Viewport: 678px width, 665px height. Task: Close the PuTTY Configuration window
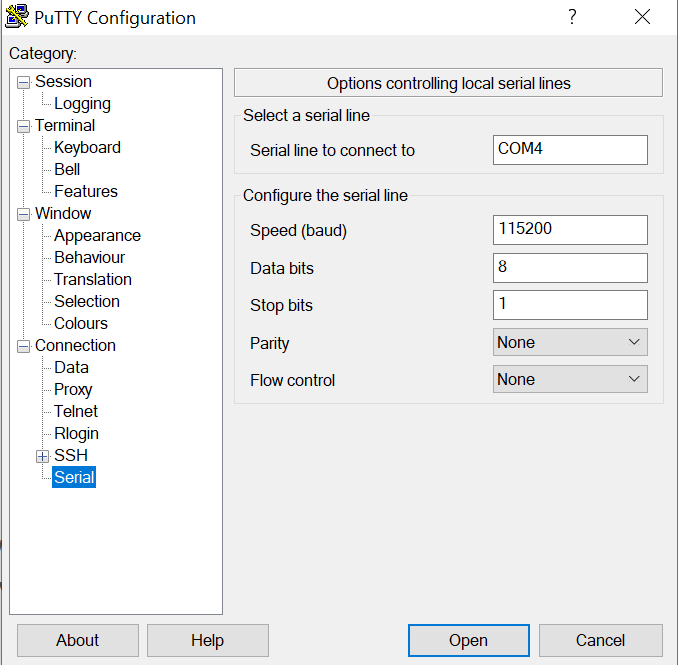pyautogui.click(x=642, y=17)
